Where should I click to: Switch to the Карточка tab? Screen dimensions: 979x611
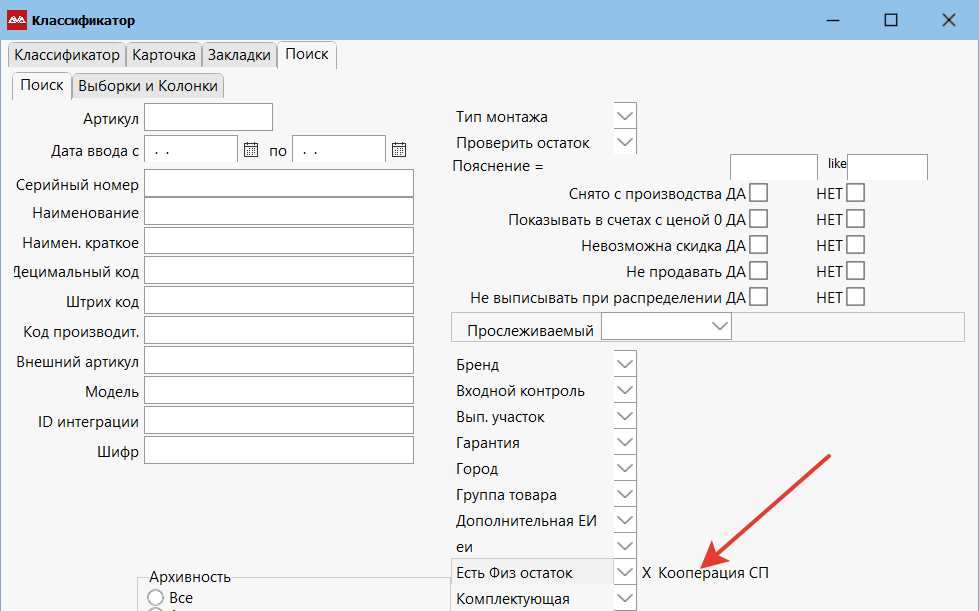click(164, 55)
